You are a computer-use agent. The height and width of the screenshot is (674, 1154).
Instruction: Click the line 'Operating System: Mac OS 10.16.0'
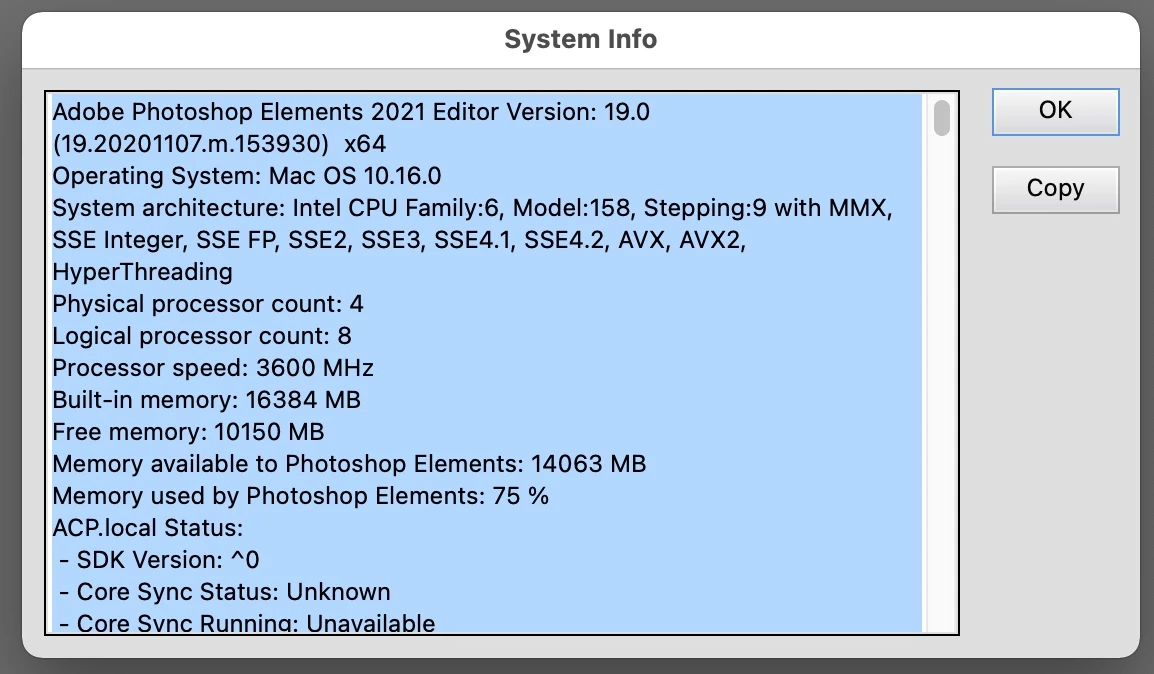click(247, 176)
